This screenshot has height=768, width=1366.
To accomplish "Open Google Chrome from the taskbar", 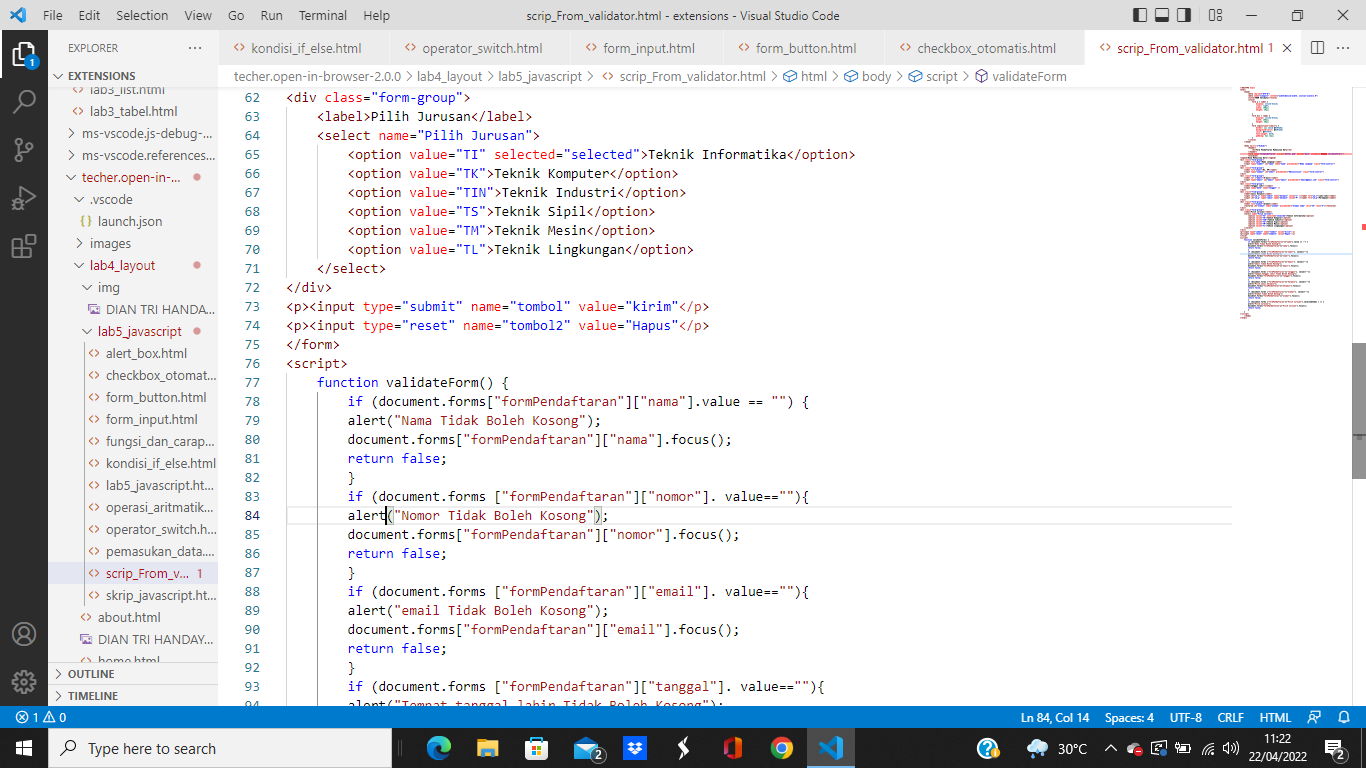I will pyautogui.click(x=782, y=747).
